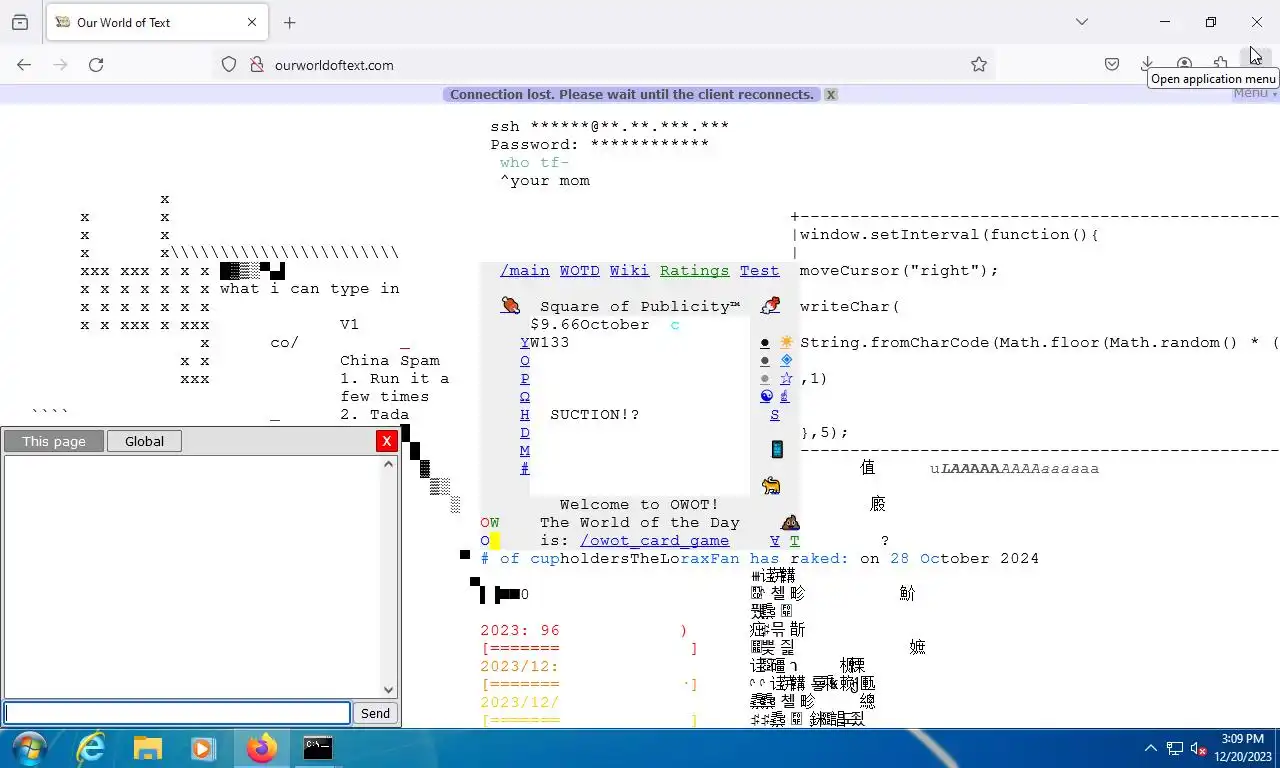Show site security lock info
The height and width of the screenshot is (768, 1280).
coord(256,64)
